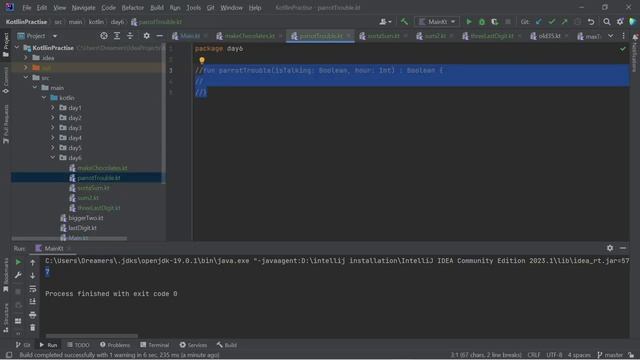640x360 pixels.
Task: Open the MainKt run configuration dropdown
Action: pos(437,22)
